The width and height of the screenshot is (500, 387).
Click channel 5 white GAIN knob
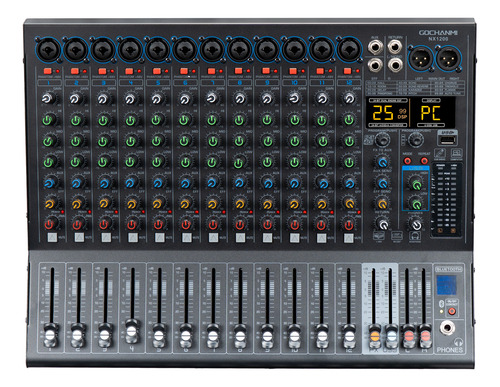click(x=157, y=99)
